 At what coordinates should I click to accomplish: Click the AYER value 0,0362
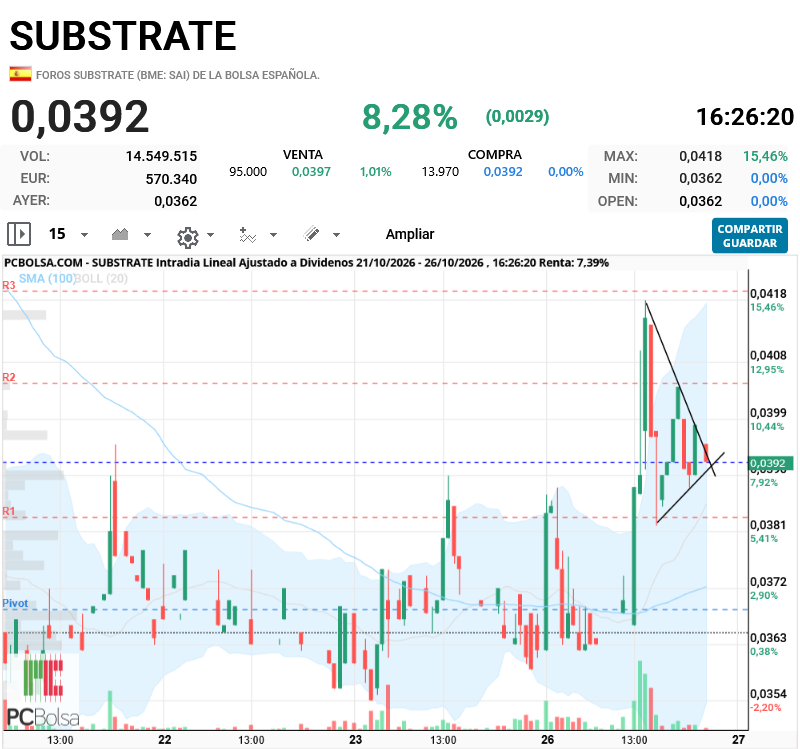coord(176,201)
